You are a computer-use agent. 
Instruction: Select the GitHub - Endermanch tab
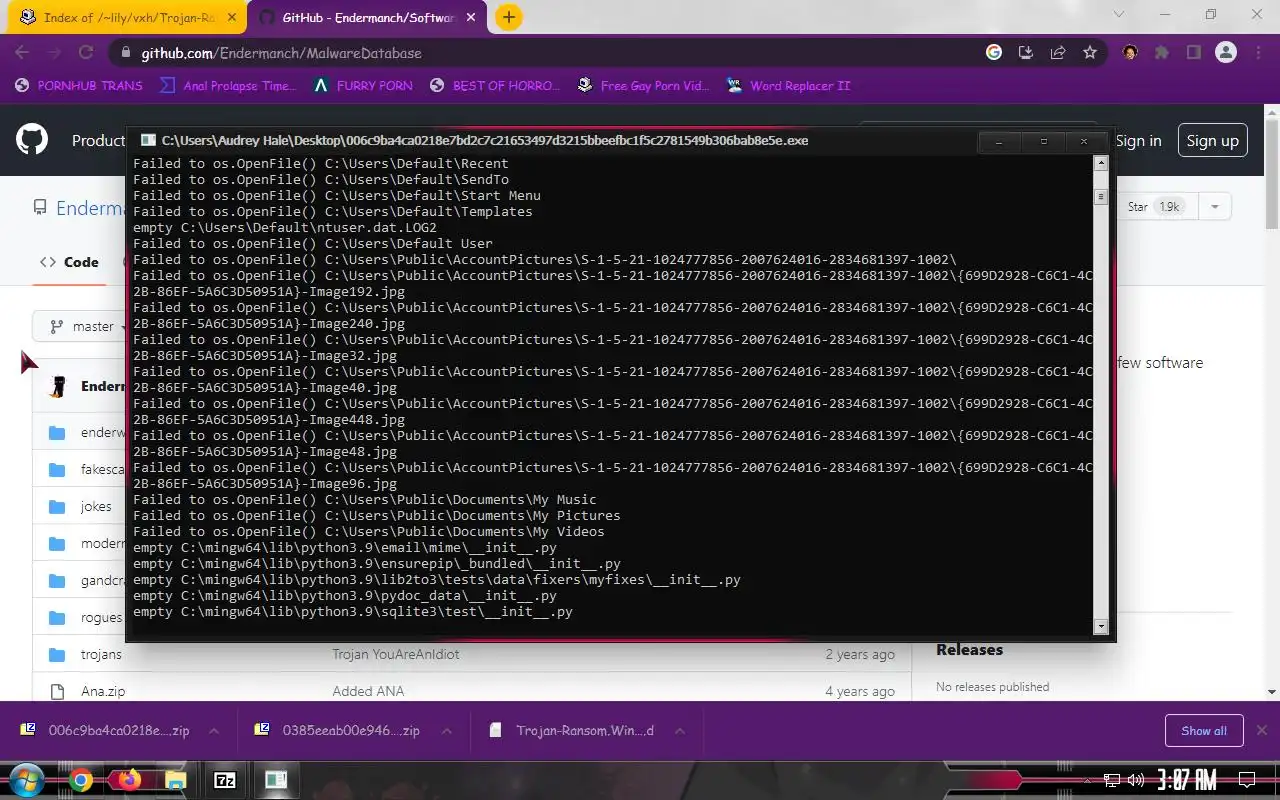tap(366, 17)
